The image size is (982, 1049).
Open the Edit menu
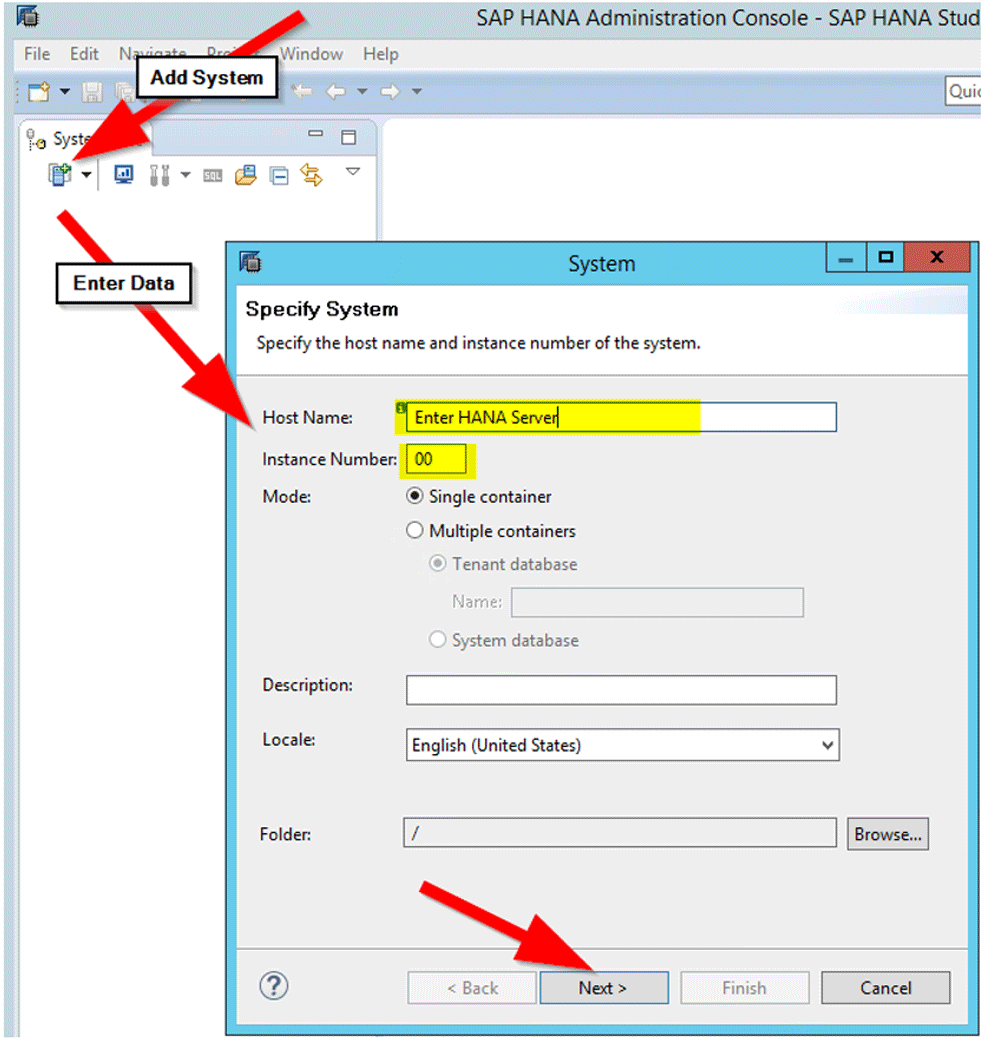pyautogui.click(x=84, y=54)
